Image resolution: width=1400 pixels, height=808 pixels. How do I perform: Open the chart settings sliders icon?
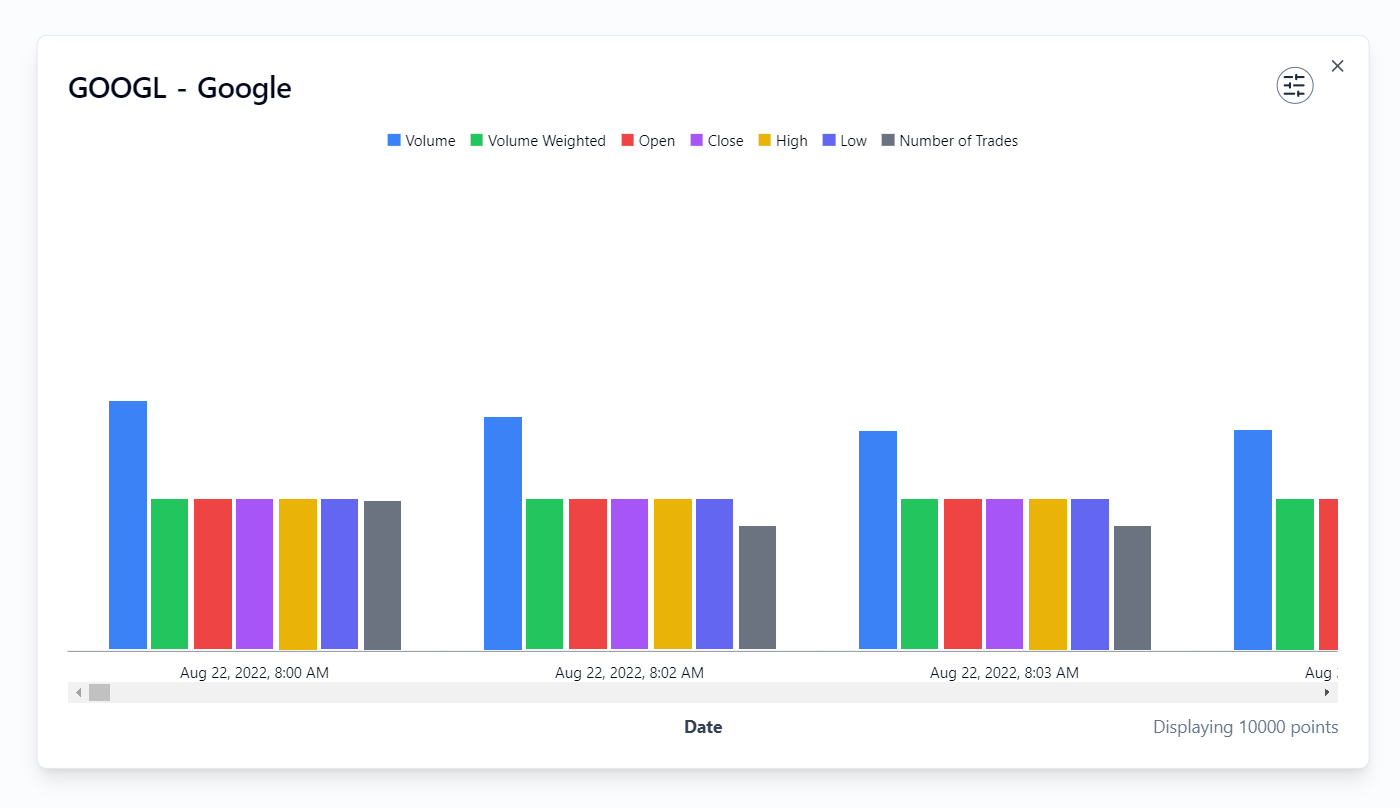click(1294, 86)
